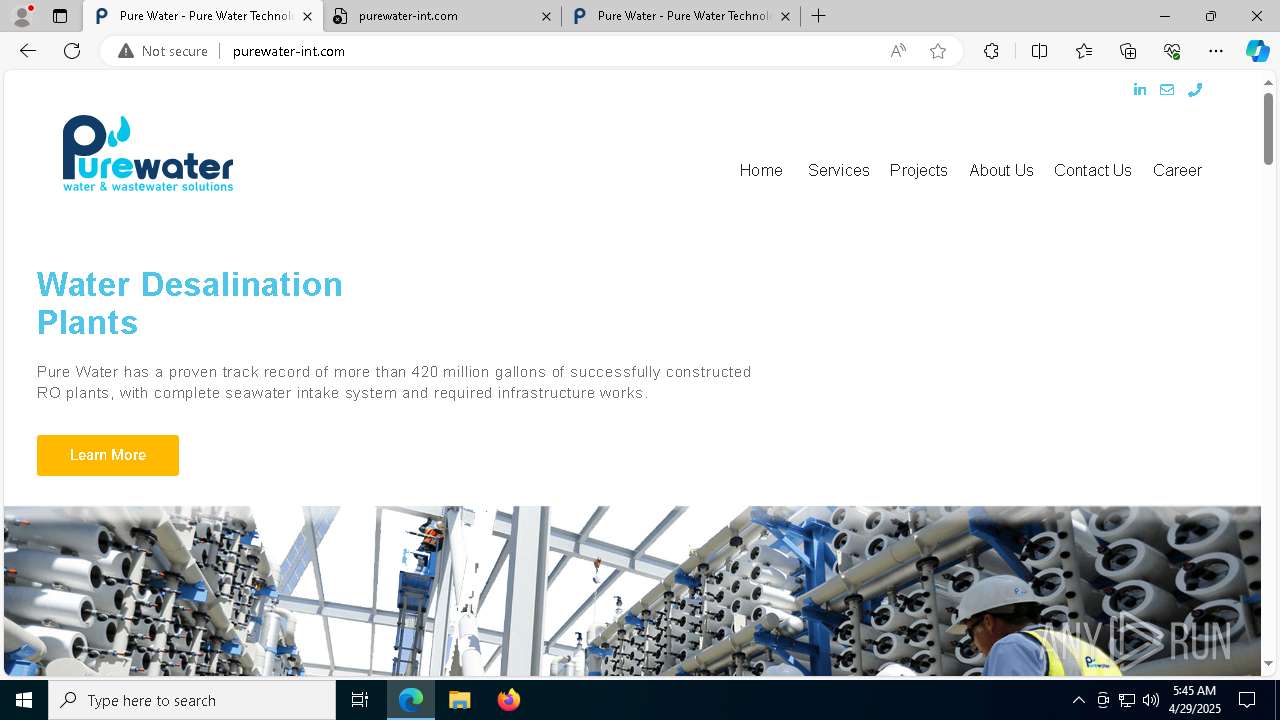Toggle split screen view

click(x=1039, y=51)
